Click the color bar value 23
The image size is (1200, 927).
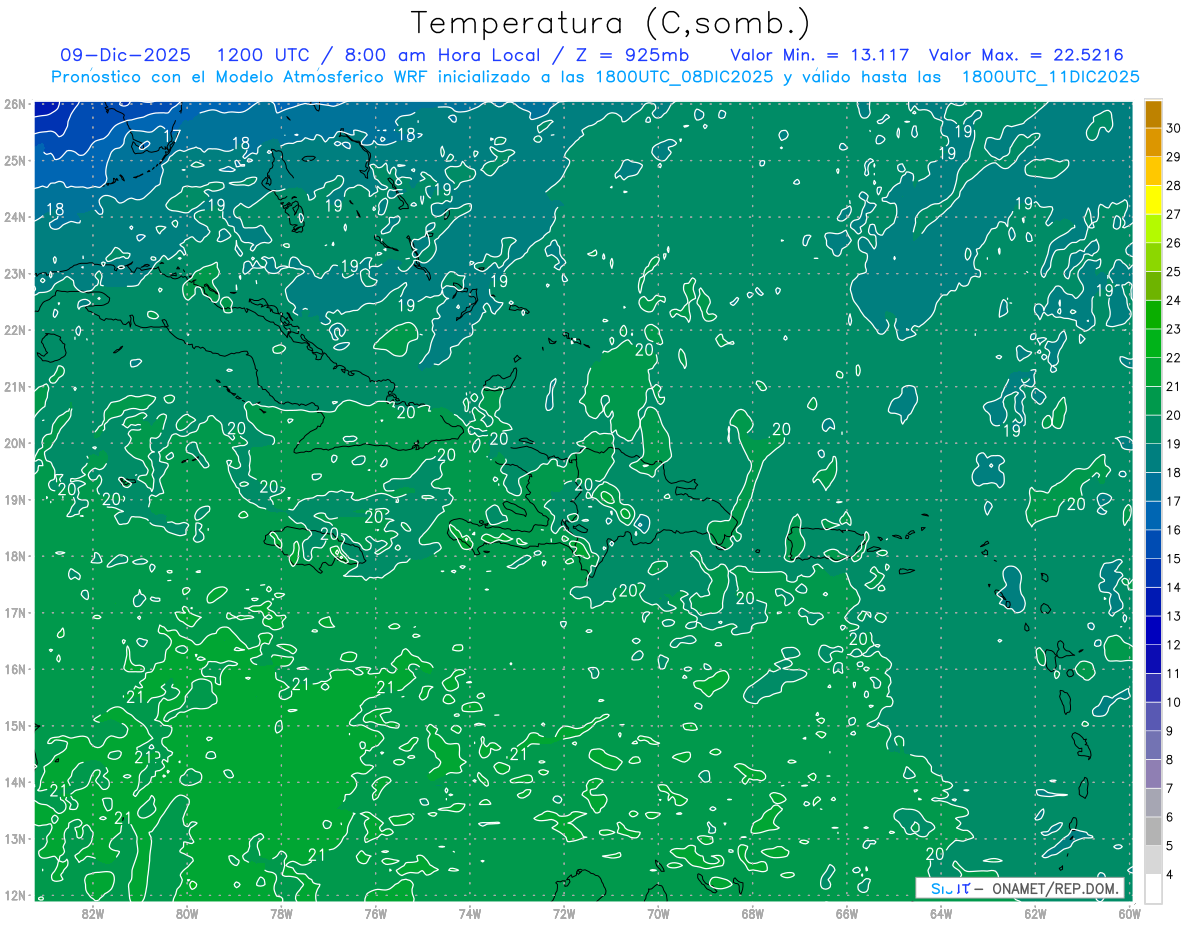(x=1173, y=329)
